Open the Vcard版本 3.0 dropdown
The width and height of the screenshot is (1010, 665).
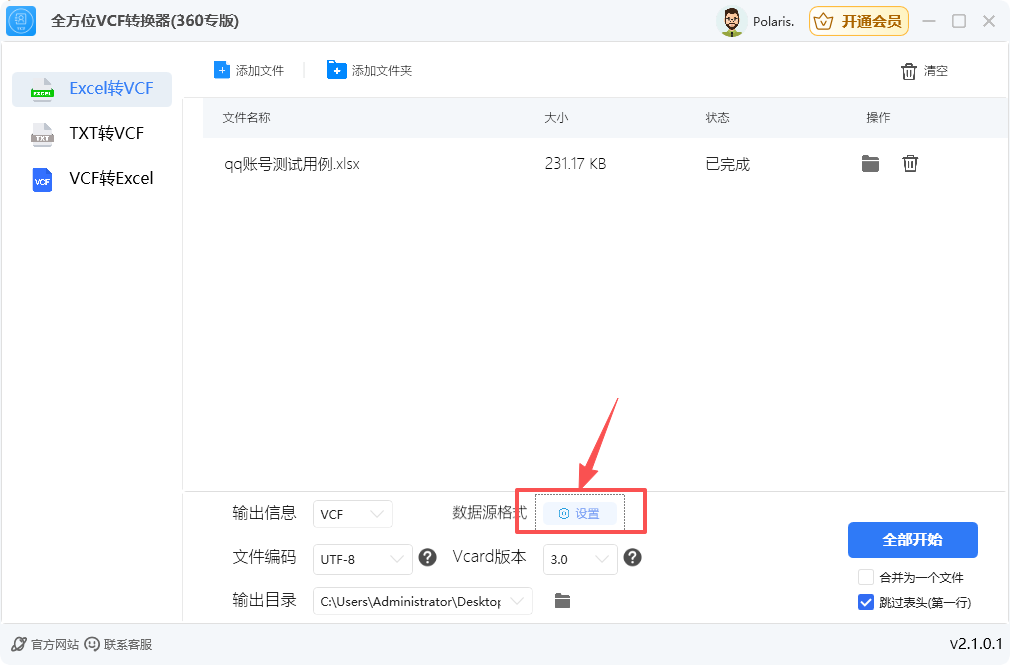(x=580, y=558)
